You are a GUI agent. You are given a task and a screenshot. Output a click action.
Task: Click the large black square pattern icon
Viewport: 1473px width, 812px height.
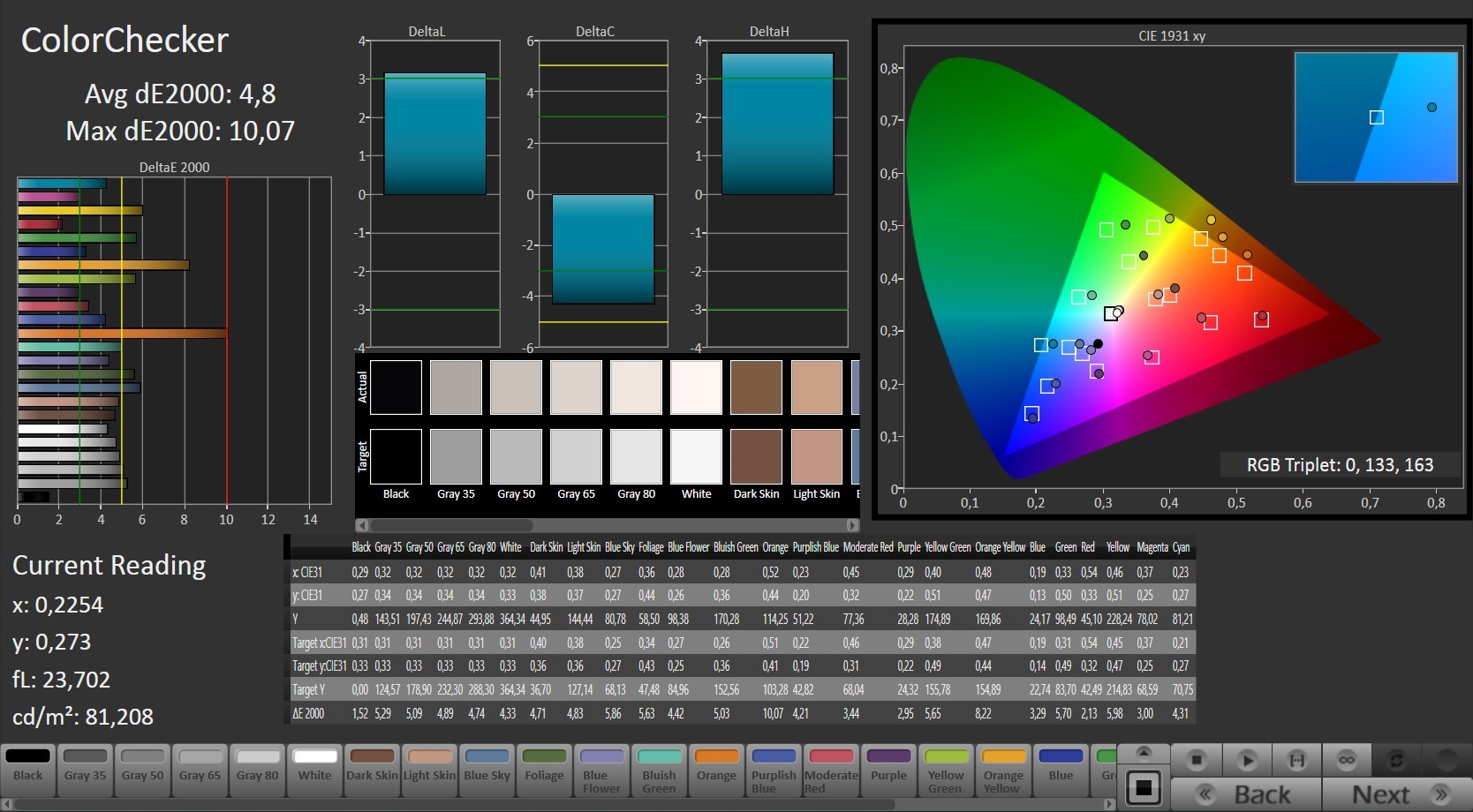(x=1144, y=787)
